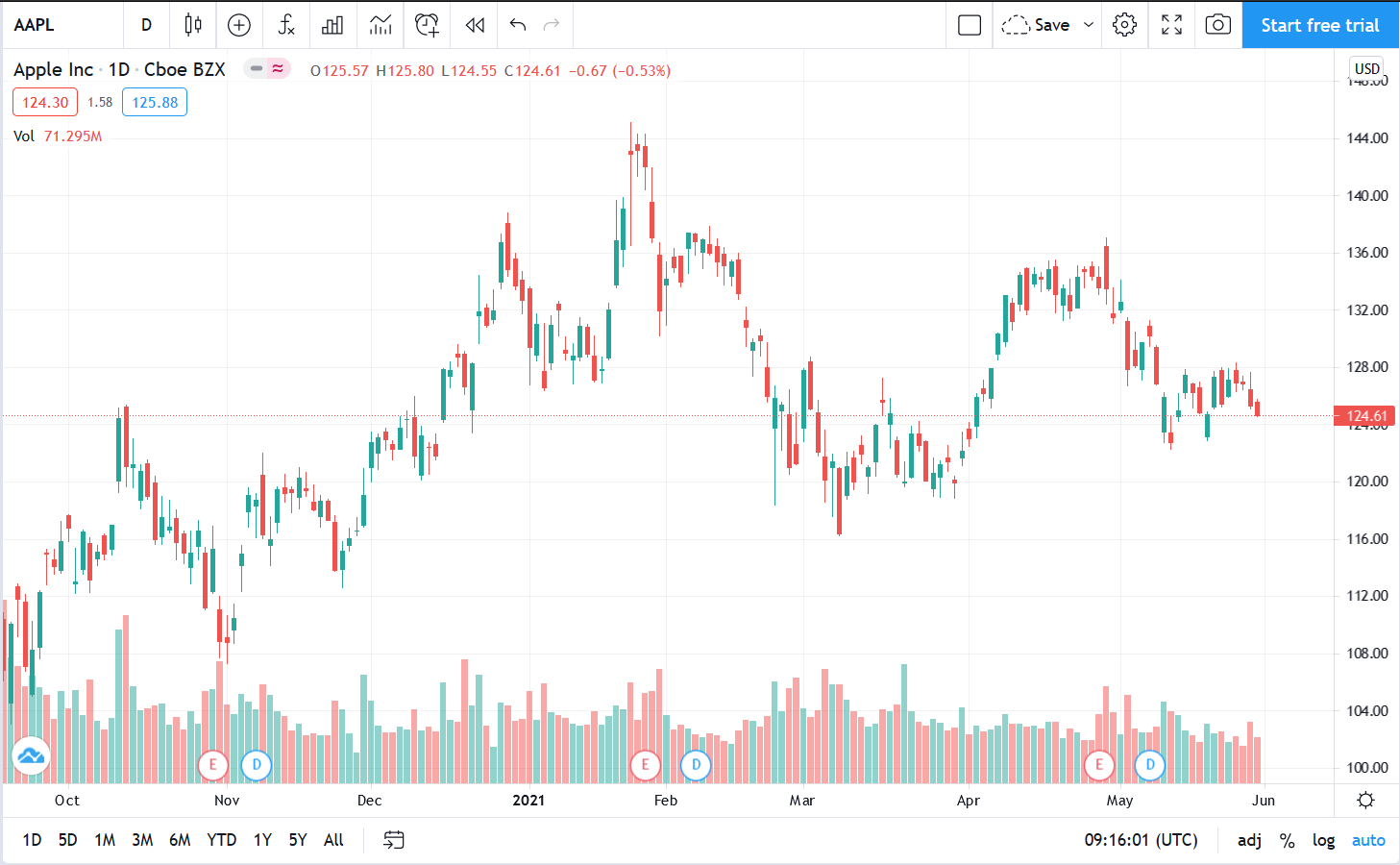This screenshot has height=865, width=1400.
Task: Take a snapshot with the camera icon
Action: 1217,25
